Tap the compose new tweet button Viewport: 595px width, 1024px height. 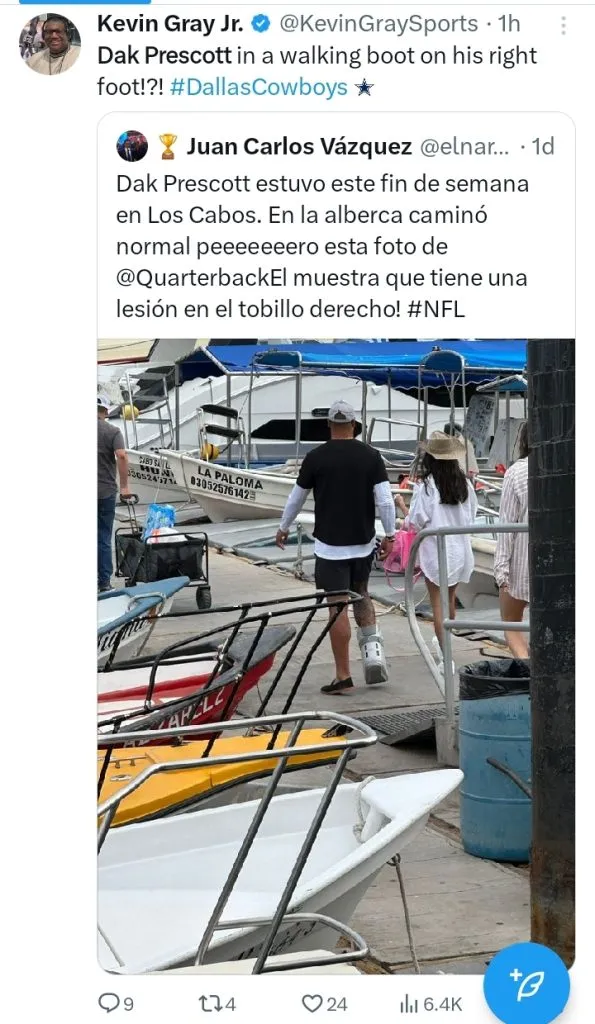pos(526,984)
